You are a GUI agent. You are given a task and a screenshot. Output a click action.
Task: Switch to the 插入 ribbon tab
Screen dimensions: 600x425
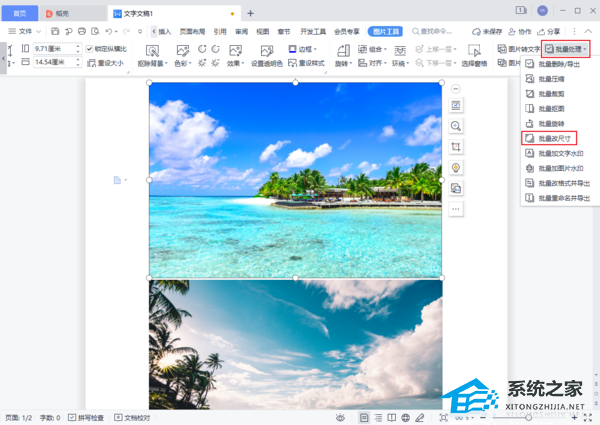[165, 31]
